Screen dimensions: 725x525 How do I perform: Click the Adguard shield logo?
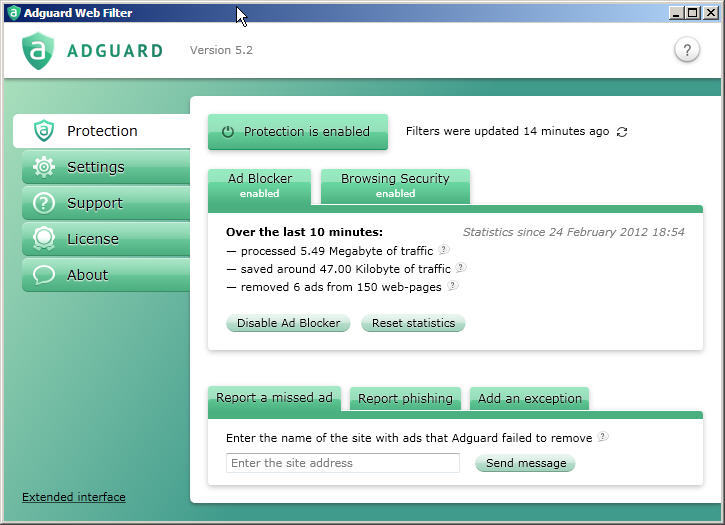[38, 50]
